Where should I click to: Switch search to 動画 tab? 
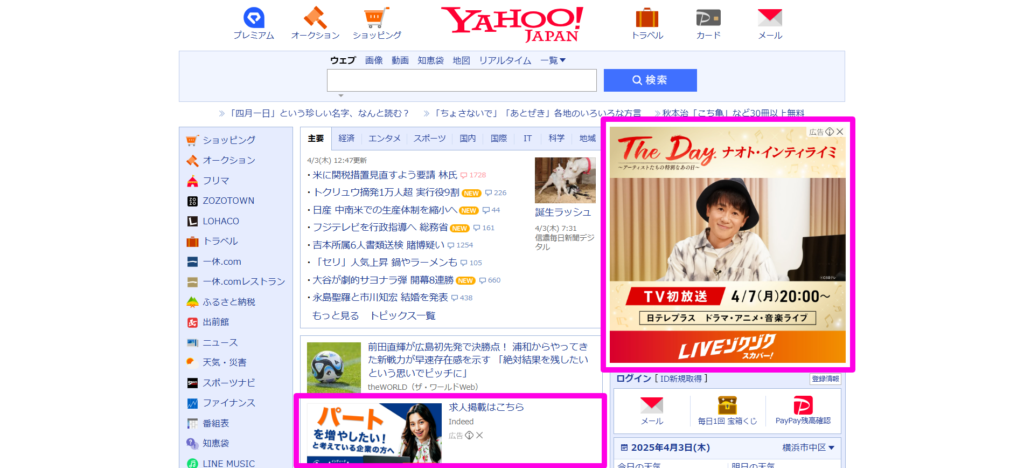point(400,60)
